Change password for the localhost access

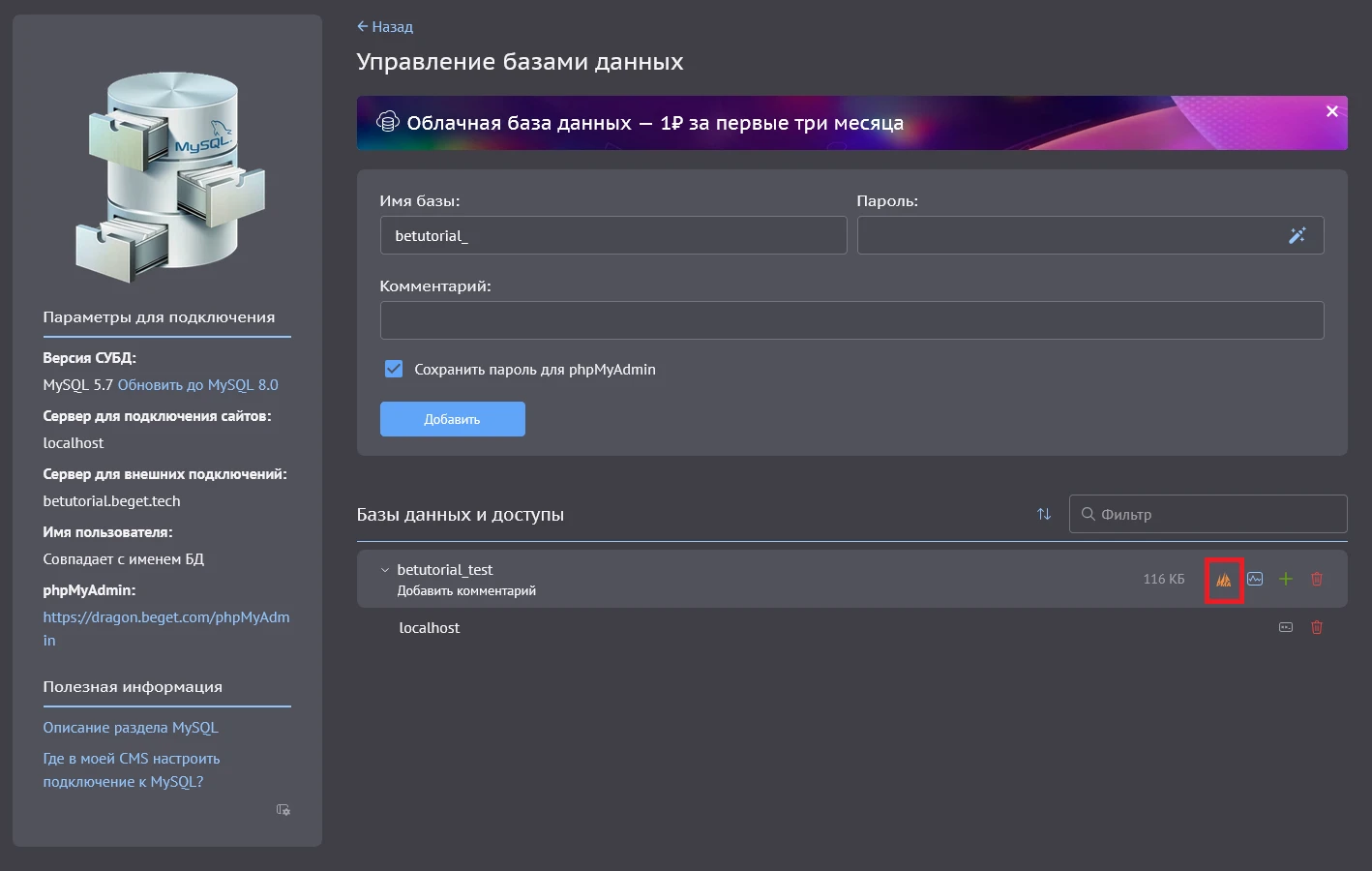(x=1285, y=627)
